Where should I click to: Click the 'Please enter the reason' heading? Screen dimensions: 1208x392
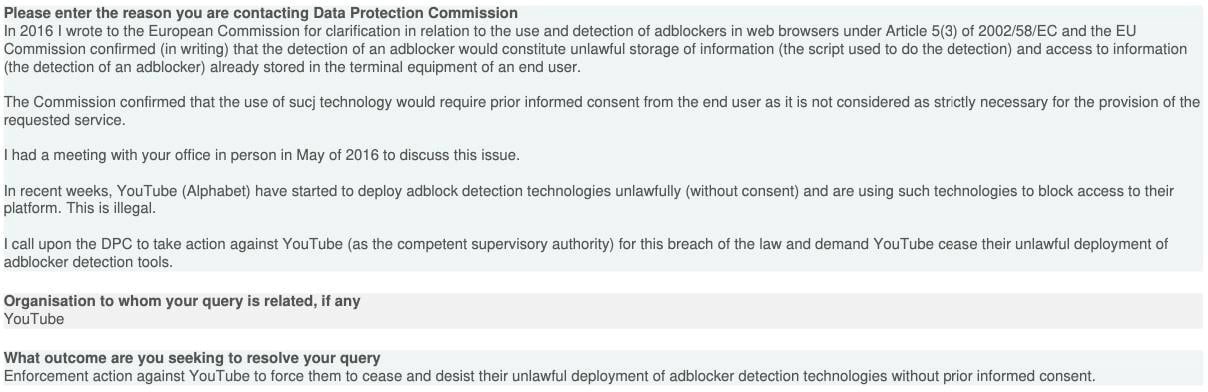pyautogui.click(x=261, y=13)
